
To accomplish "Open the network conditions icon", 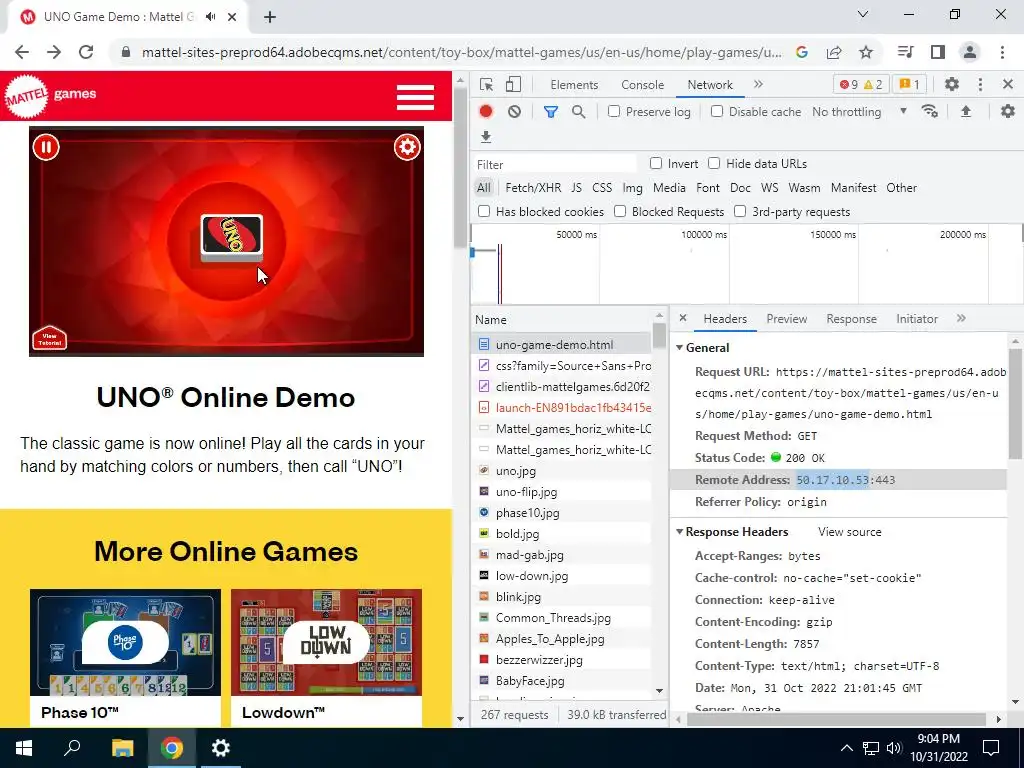I will click(929, 112).
